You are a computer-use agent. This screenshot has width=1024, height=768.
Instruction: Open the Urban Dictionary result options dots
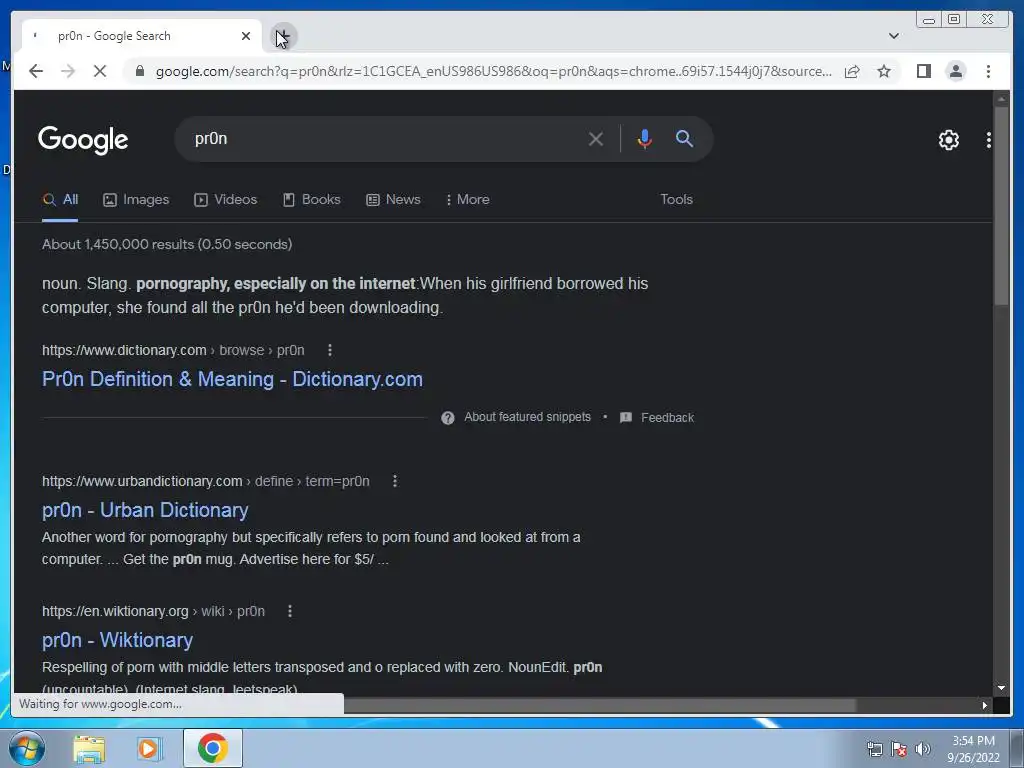(x=394, y=481)
